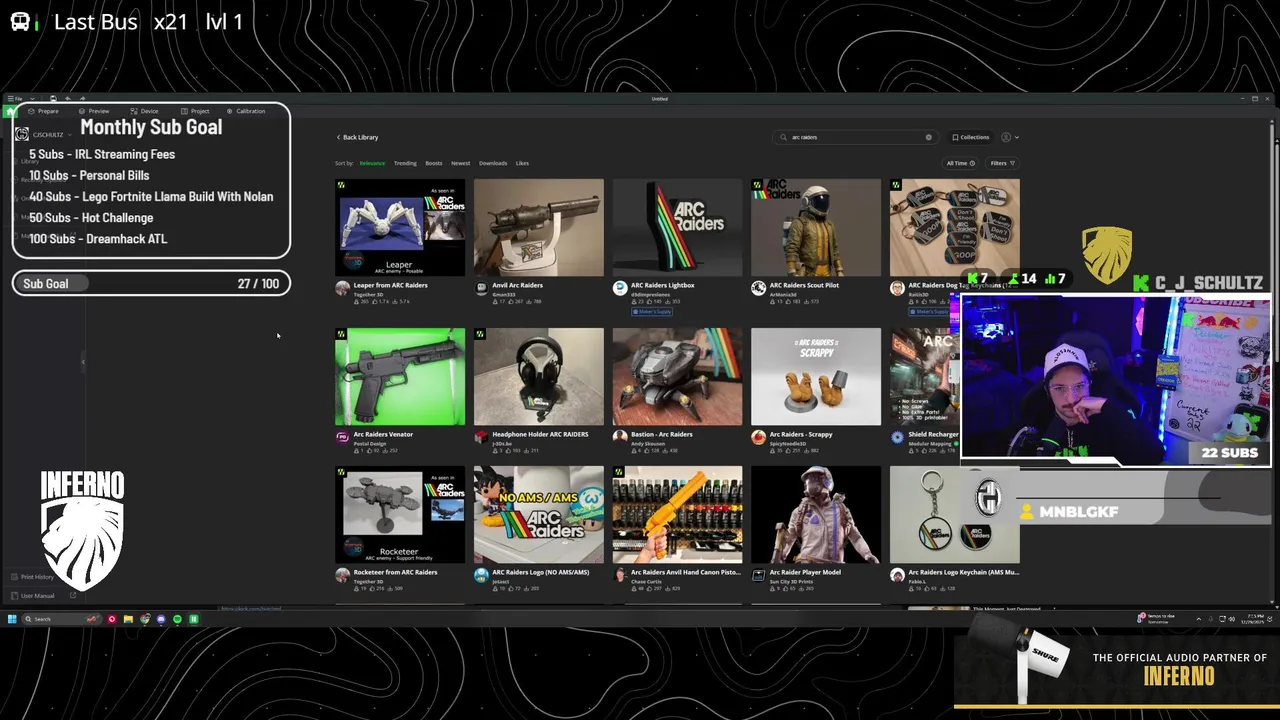This screenshot has height=720, width=1280.
Task: Open File Explorer from the taskbar
Action: [128, 619]
